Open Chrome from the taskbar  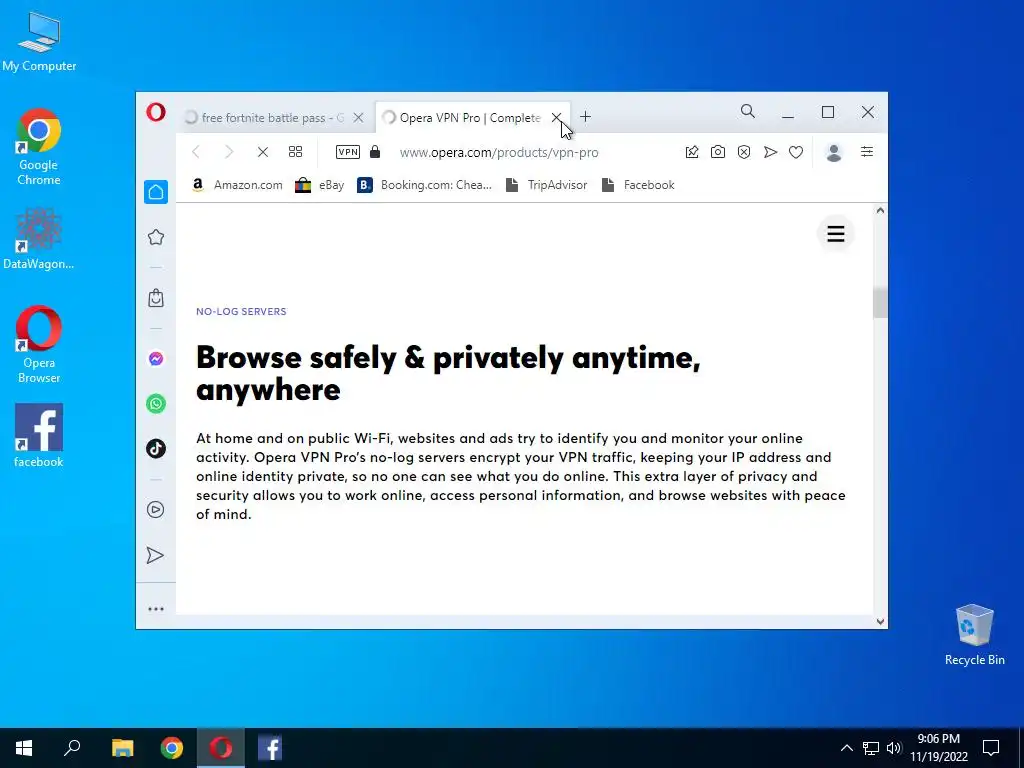pyautogui.click(x=172, y=748)
